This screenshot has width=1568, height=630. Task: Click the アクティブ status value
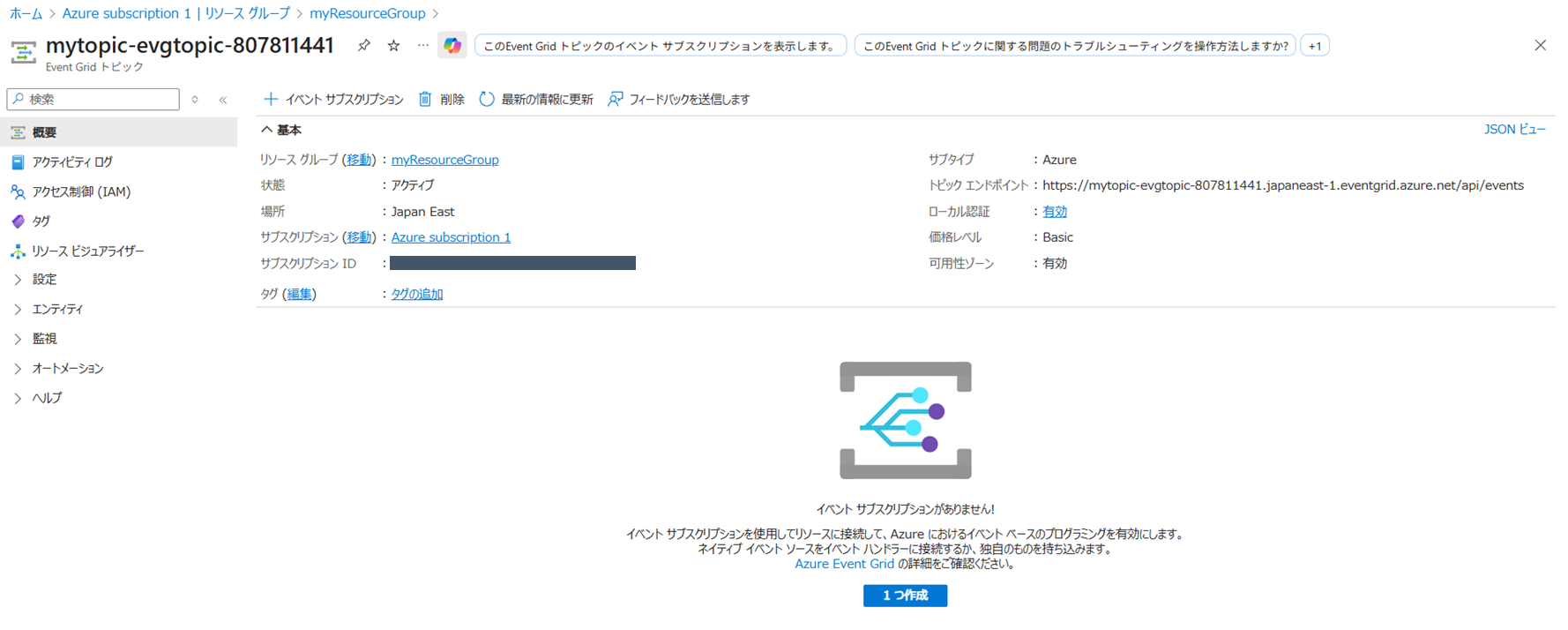413,185
